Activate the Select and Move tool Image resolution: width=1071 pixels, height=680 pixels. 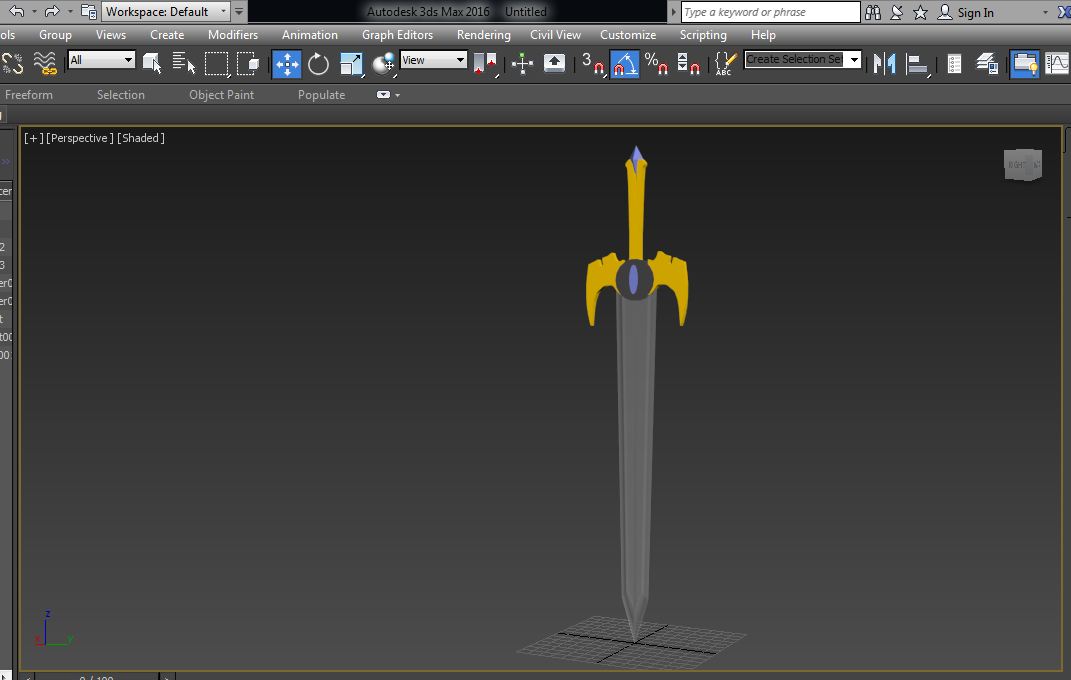tap(287, 64)
